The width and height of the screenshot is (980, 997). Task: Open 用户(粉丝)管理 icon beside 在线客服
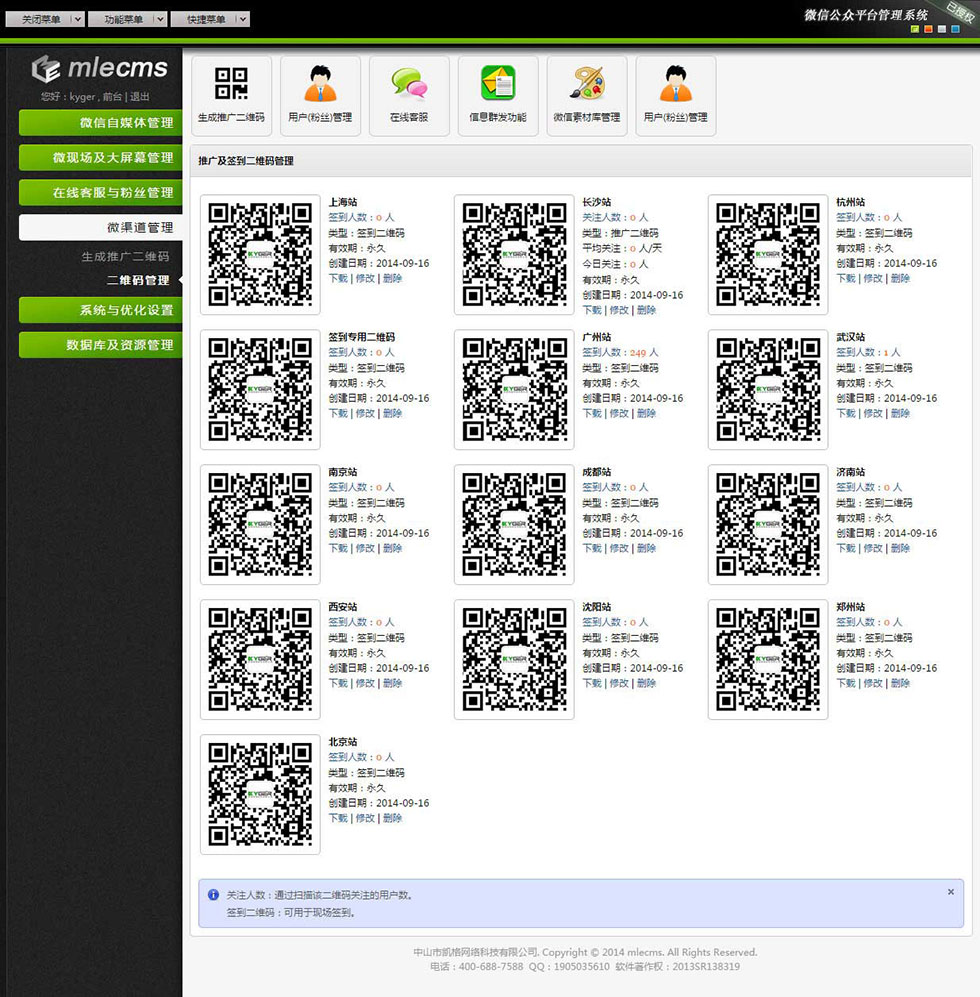coord(320,95)
